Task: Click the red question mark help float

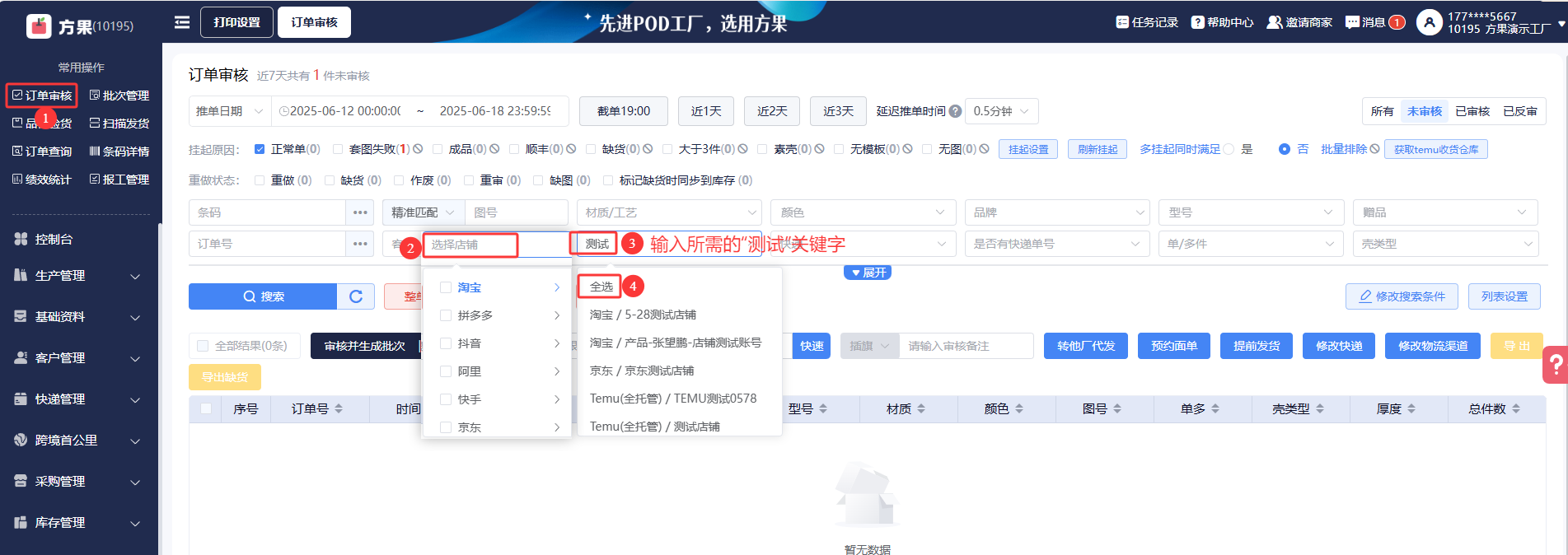Action: [x=1556, y=364]
